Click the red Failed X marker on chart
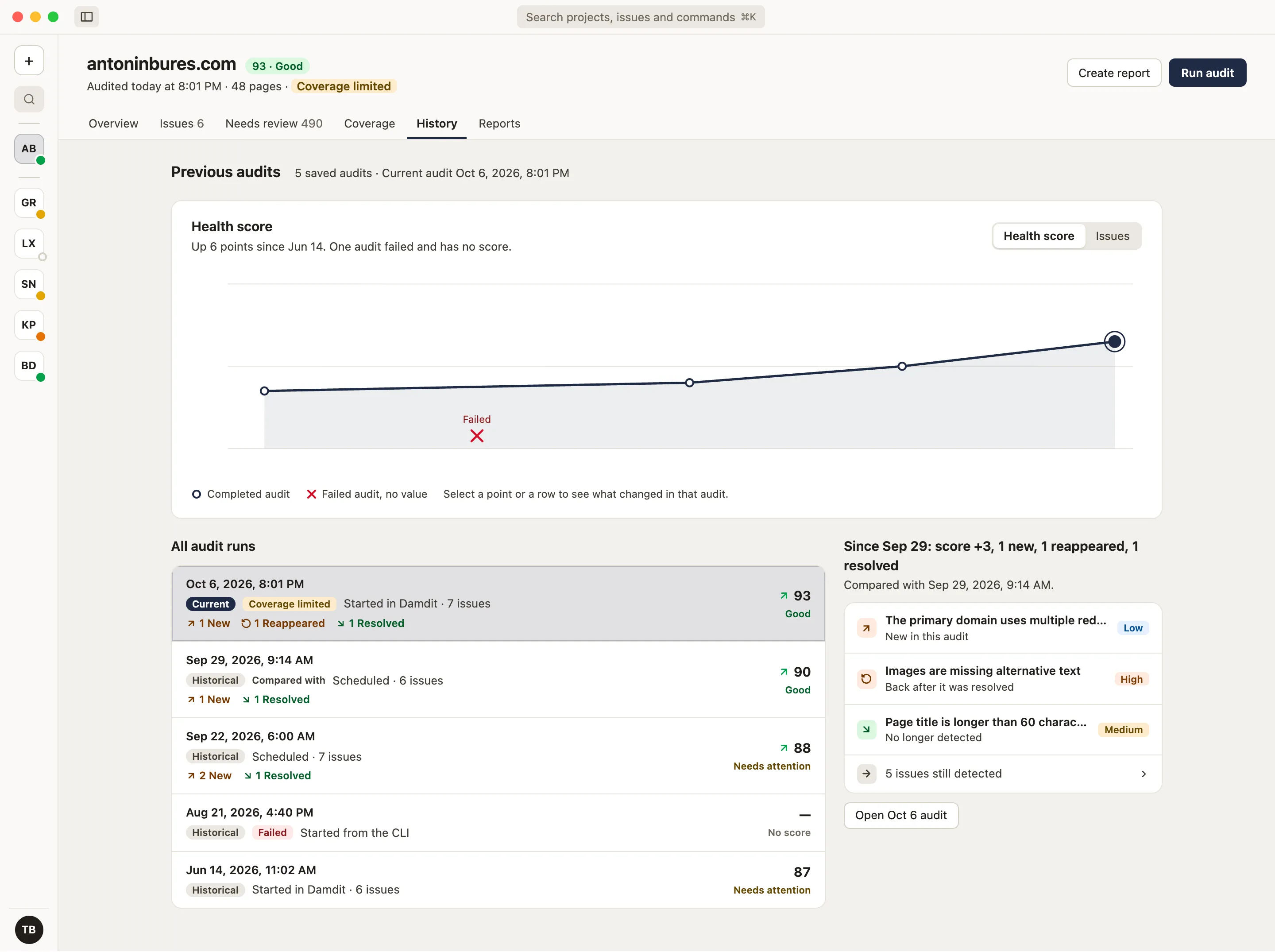 click(x=476, y=436)
